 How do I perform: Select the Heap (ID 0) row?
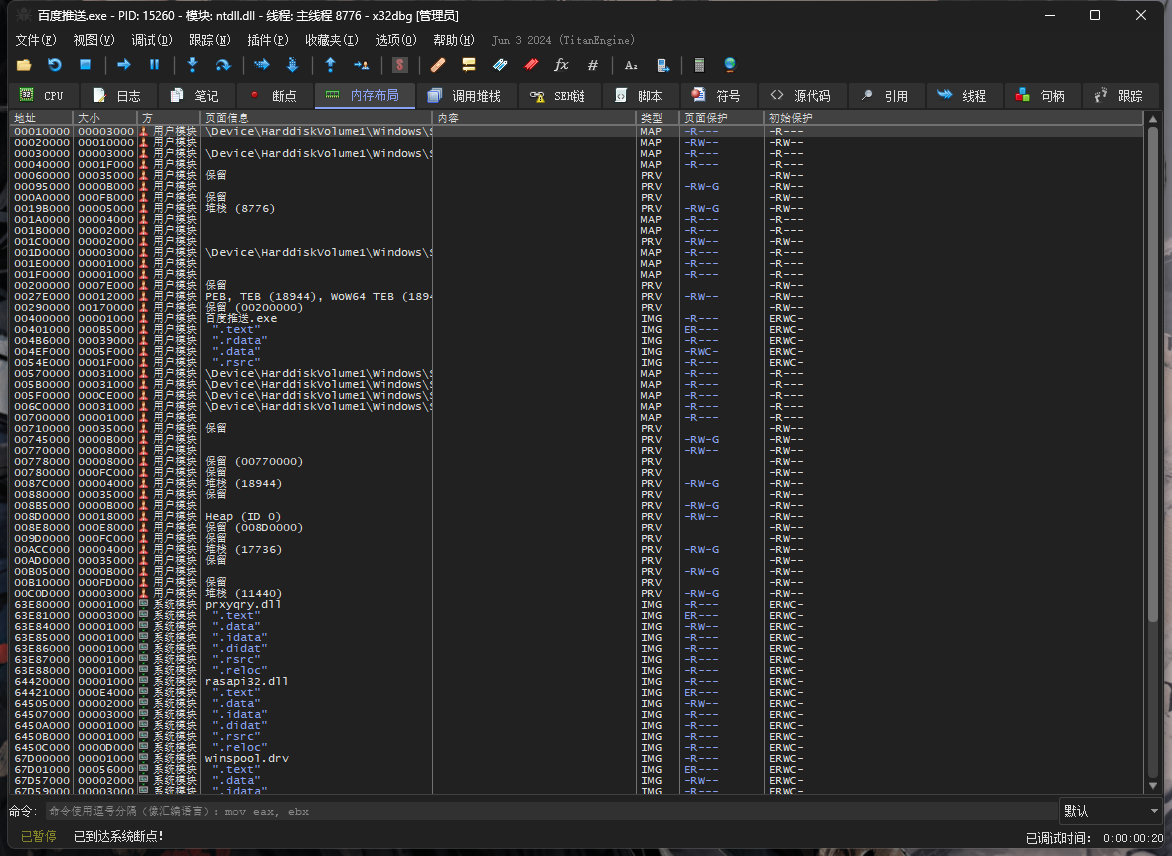tap(576, 517)
